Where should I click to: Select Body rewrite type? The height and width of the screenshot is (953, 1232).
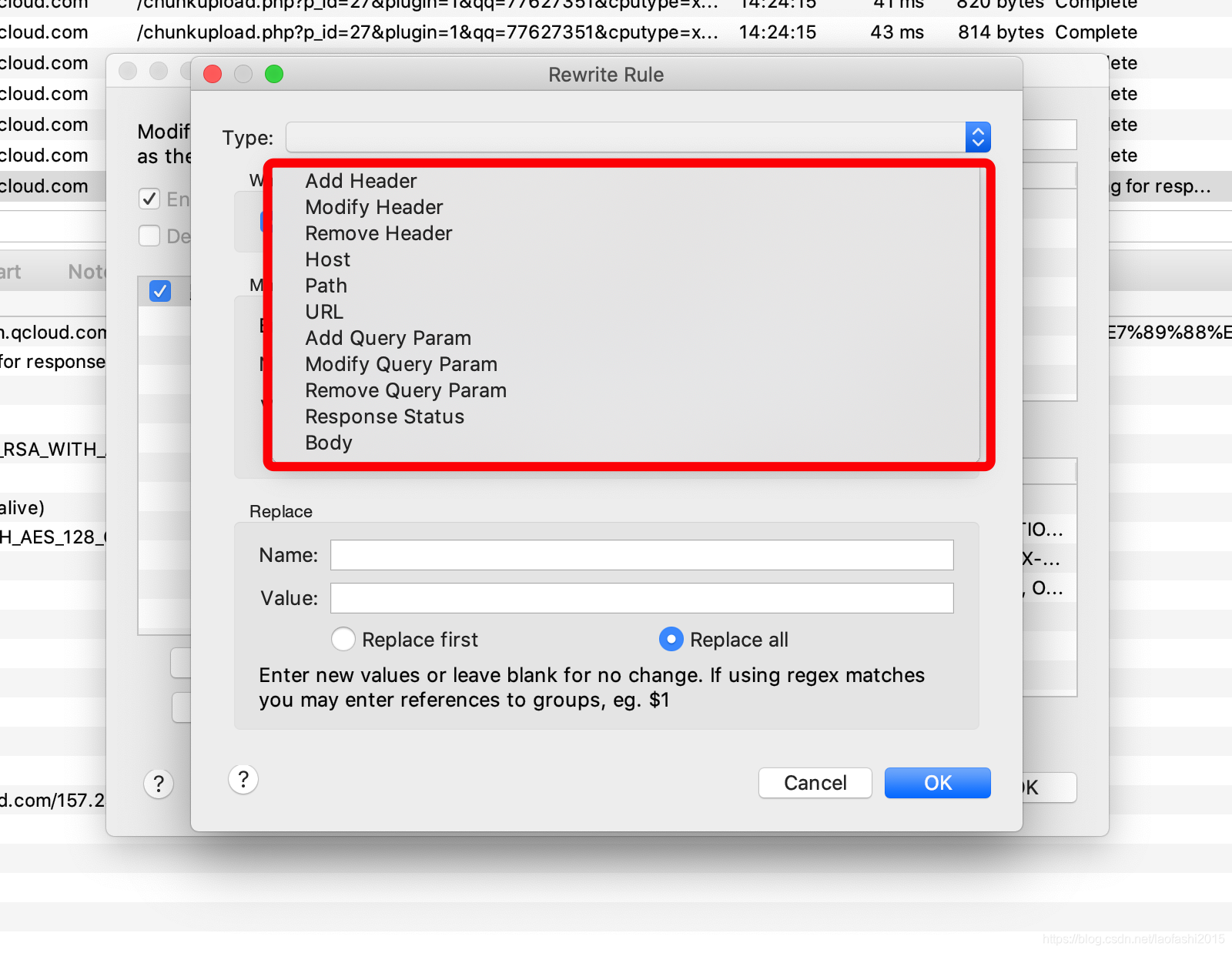tap(329, 443)
